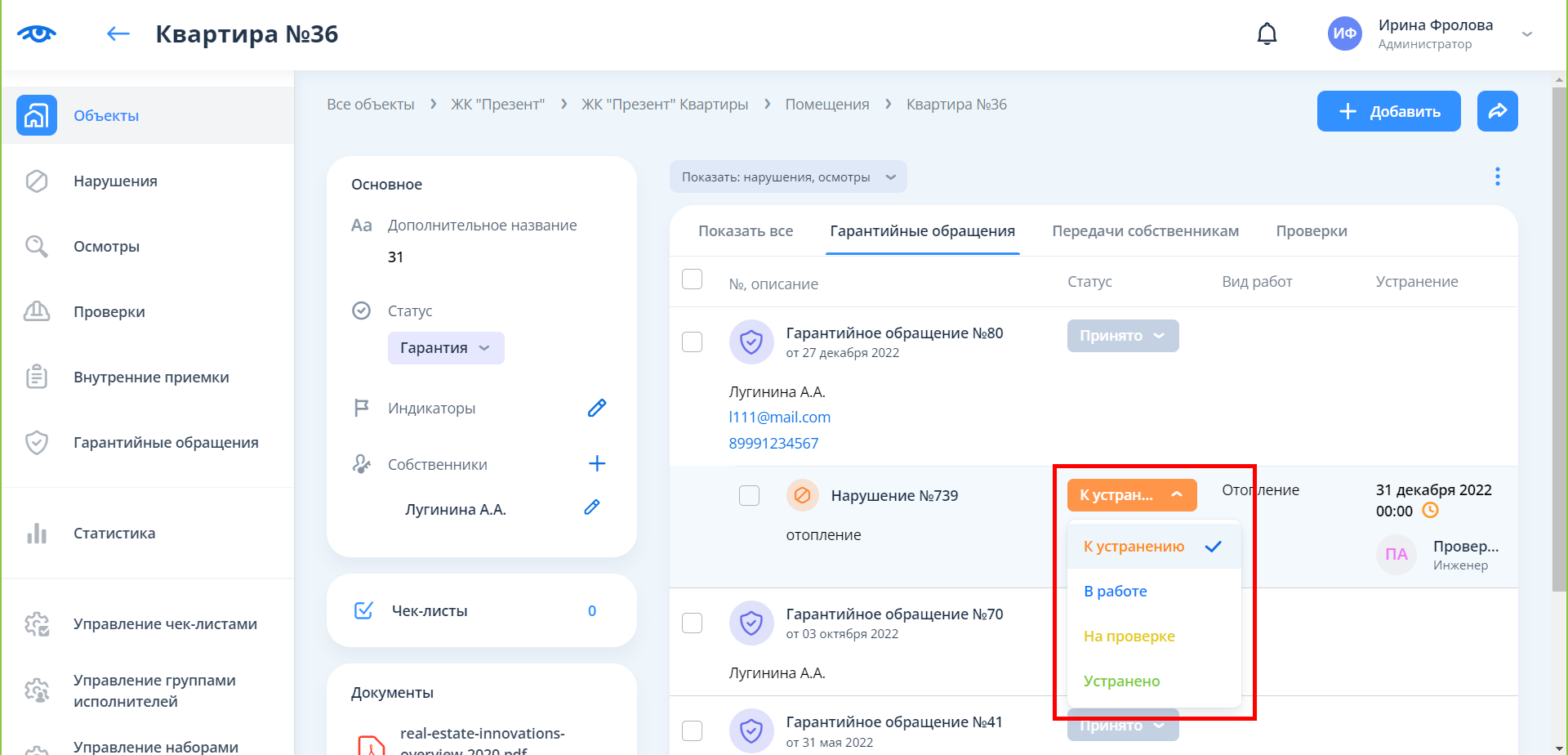This screenshot has height=755, width=1568.
Task: Toggle the select-all checkbox in the table header
Action: pyautogui.click(x=692, y=279)
